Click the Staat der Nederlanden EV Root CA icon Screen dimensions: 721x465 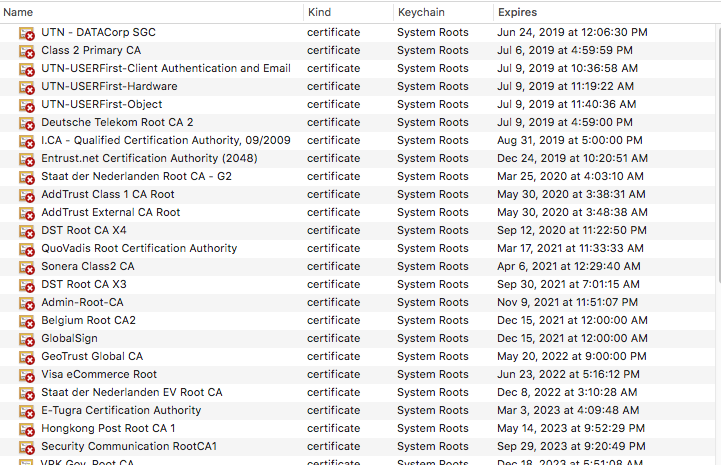pyautogui.click(x=27, y=393)
